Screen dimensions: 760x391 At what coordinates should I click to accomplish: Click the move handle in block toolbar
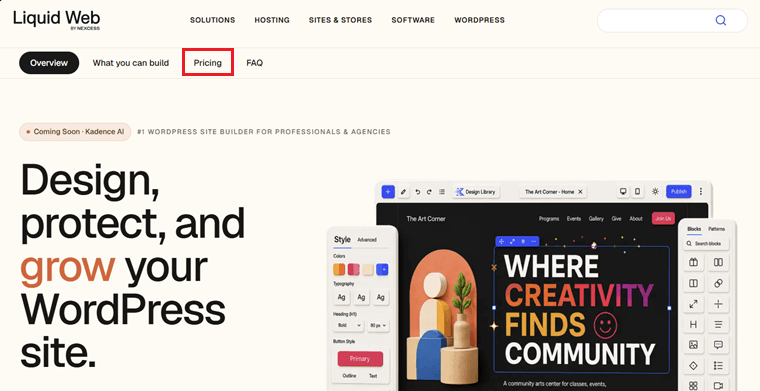(502, 241)
